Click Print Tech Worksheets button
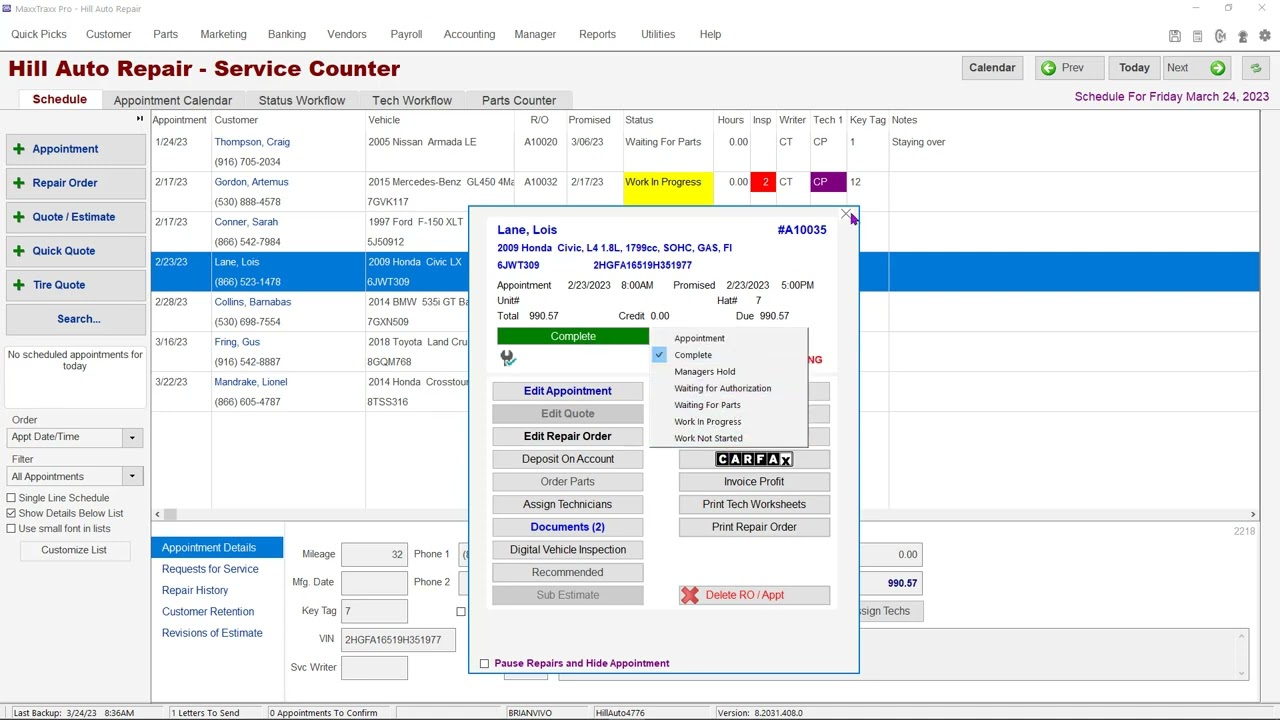The image size is (1280, 720). (x=754, y=504)
